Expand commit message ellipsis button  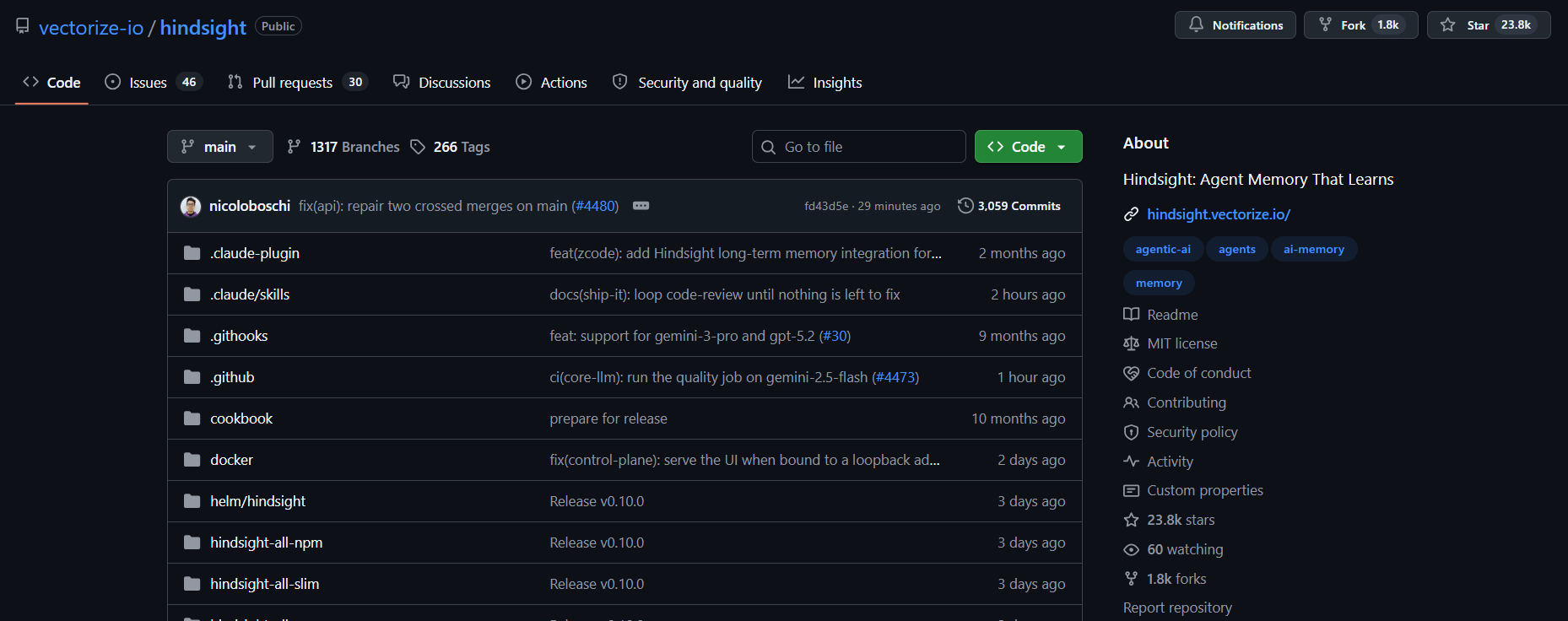pos(641,206)
